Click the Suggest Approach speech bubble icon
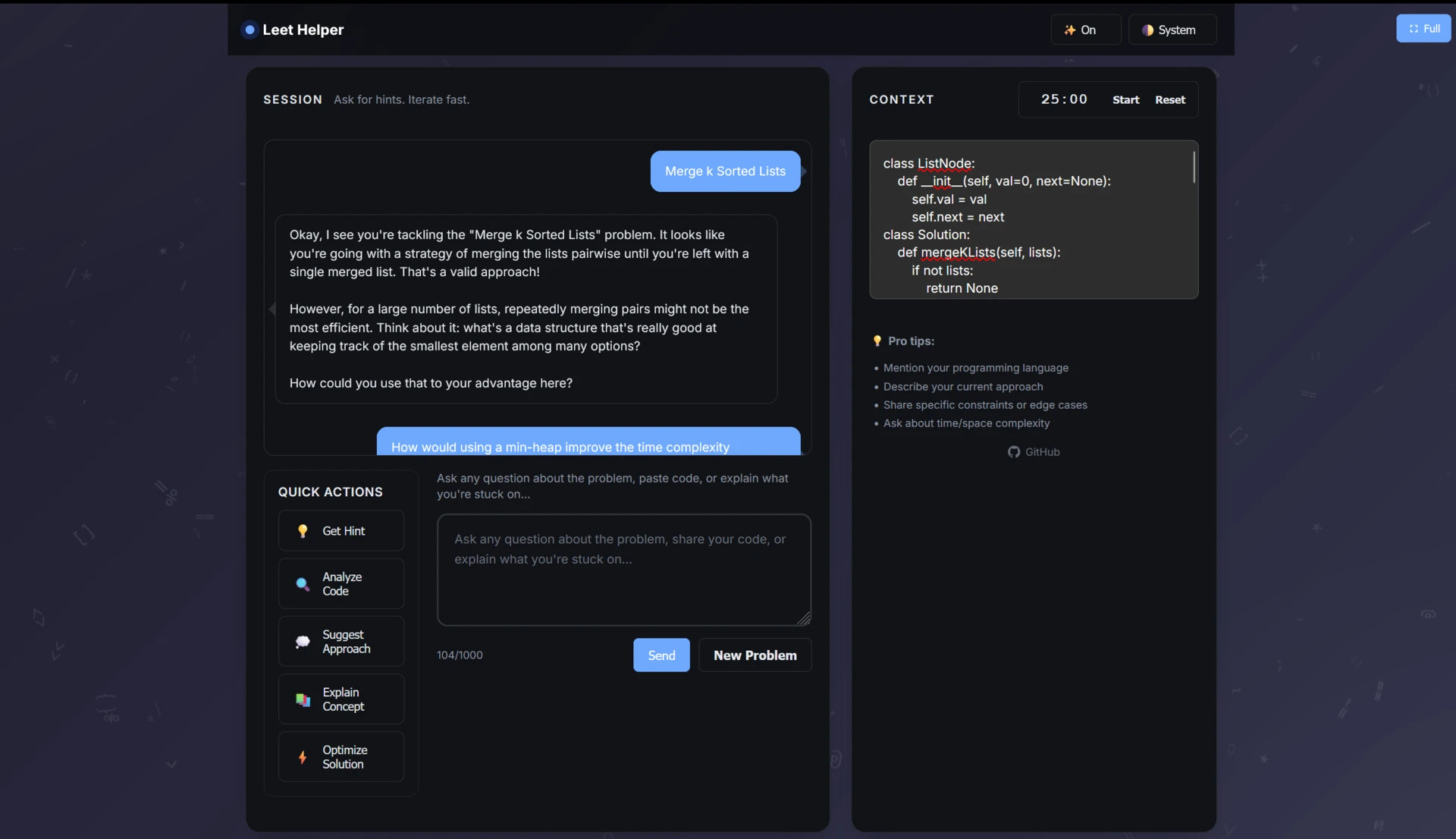 pyautogui.click(x=303, y=642)
